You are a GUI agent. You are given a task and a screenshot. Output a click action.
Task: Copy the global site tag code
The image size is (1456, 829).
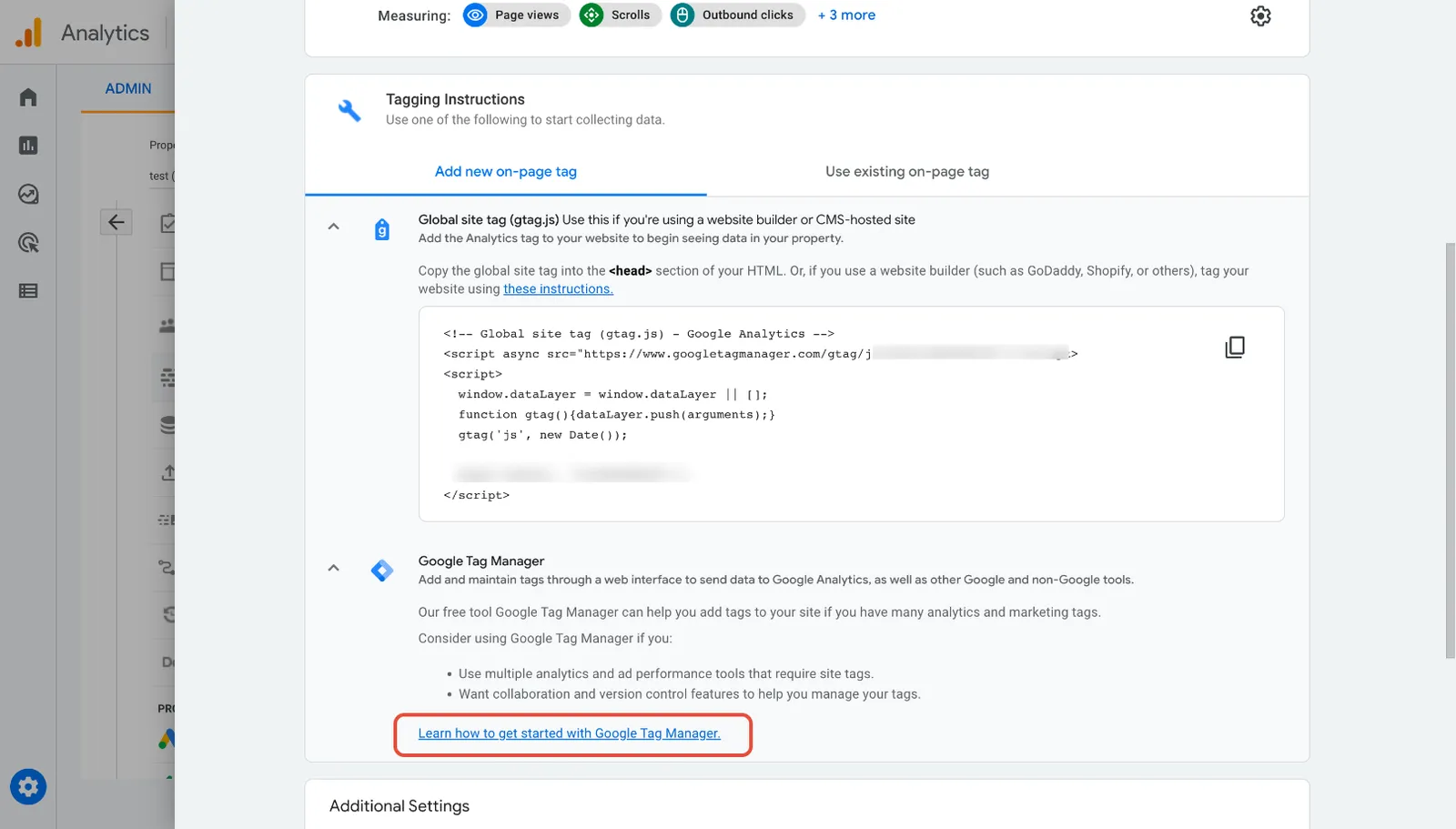tap(1235, 347)
